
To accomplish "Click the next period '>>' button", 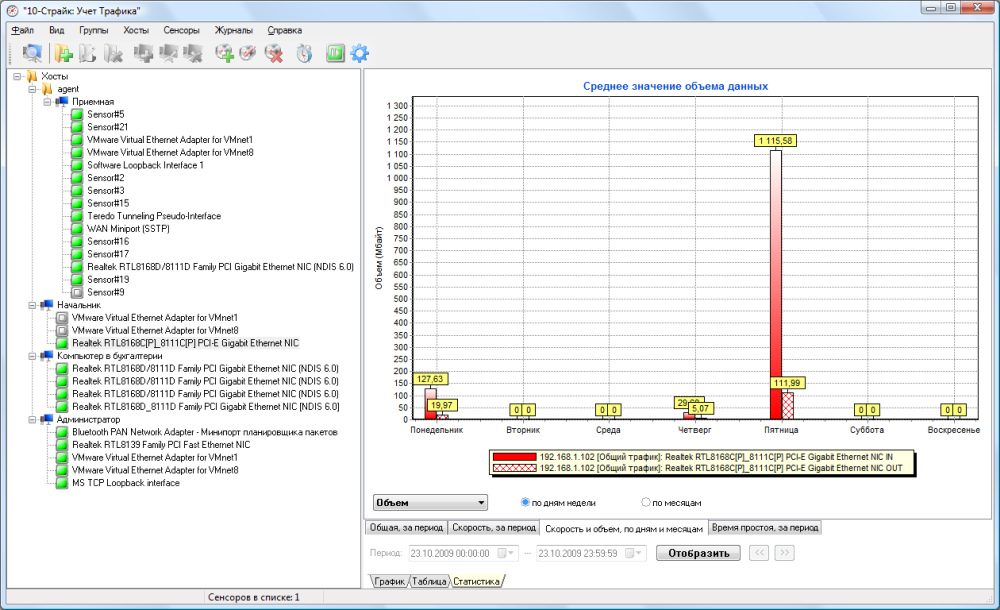I will (784, 553).
